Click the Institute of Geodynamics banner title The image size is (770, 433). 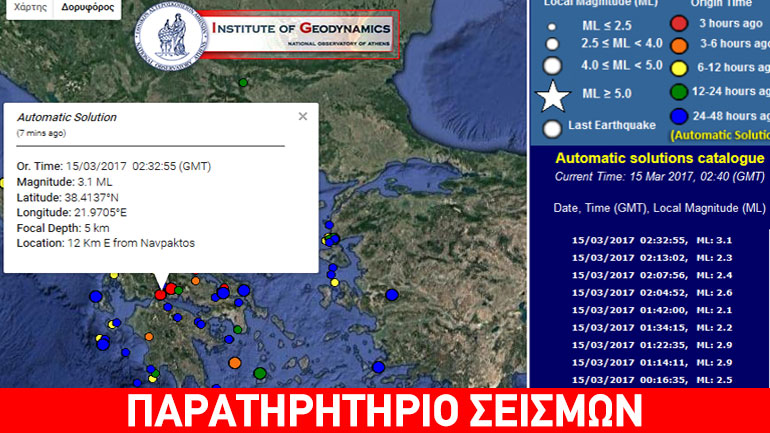coord(301,28)
